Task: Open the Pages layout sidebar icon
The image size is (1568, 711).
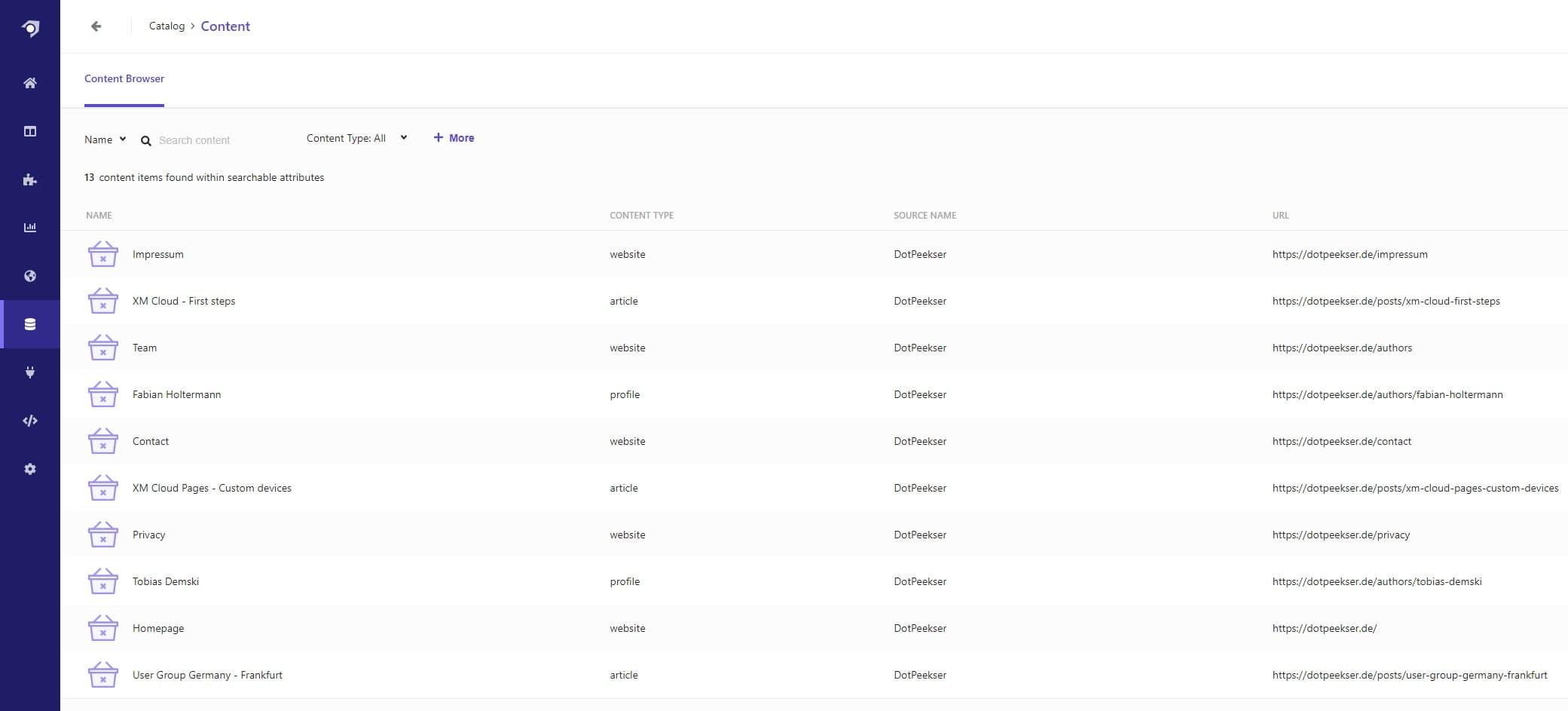Action: click(30, 131)
